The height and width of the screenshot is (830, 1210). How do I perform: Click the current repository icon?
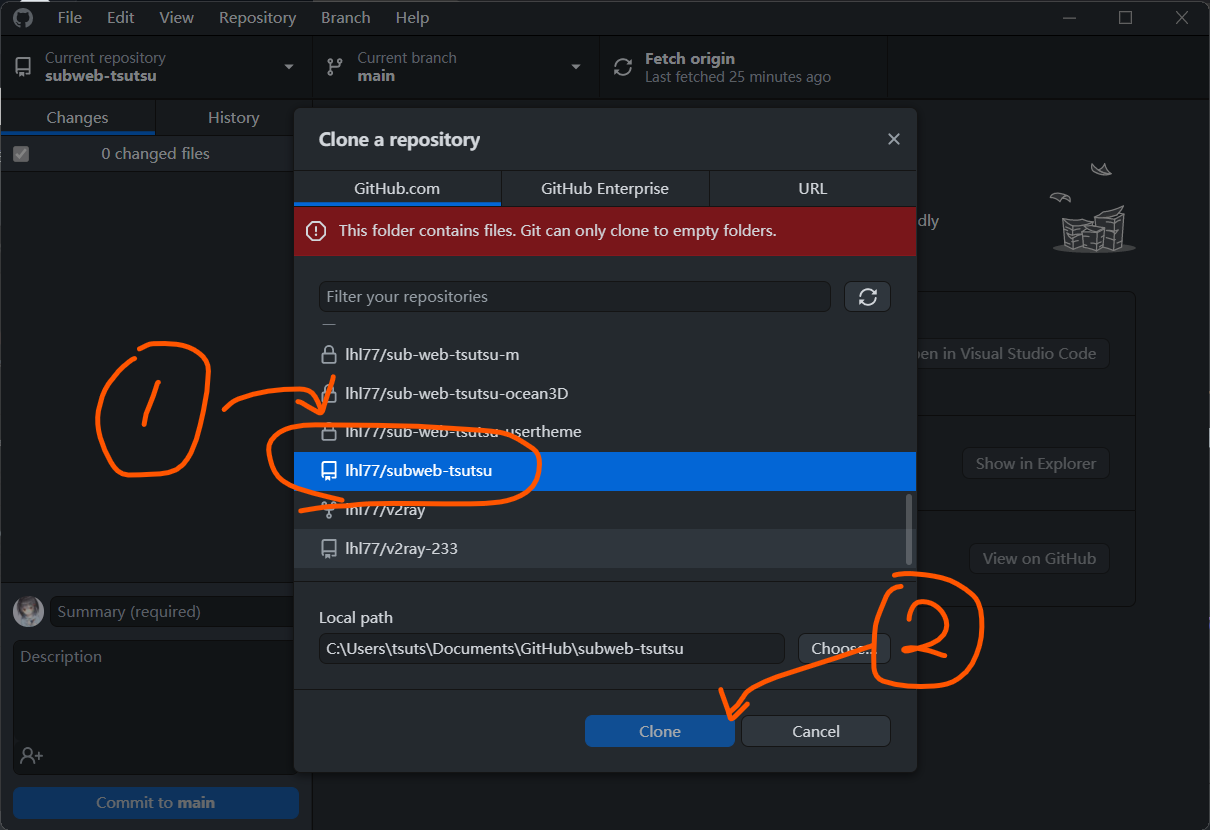[22, 67]
